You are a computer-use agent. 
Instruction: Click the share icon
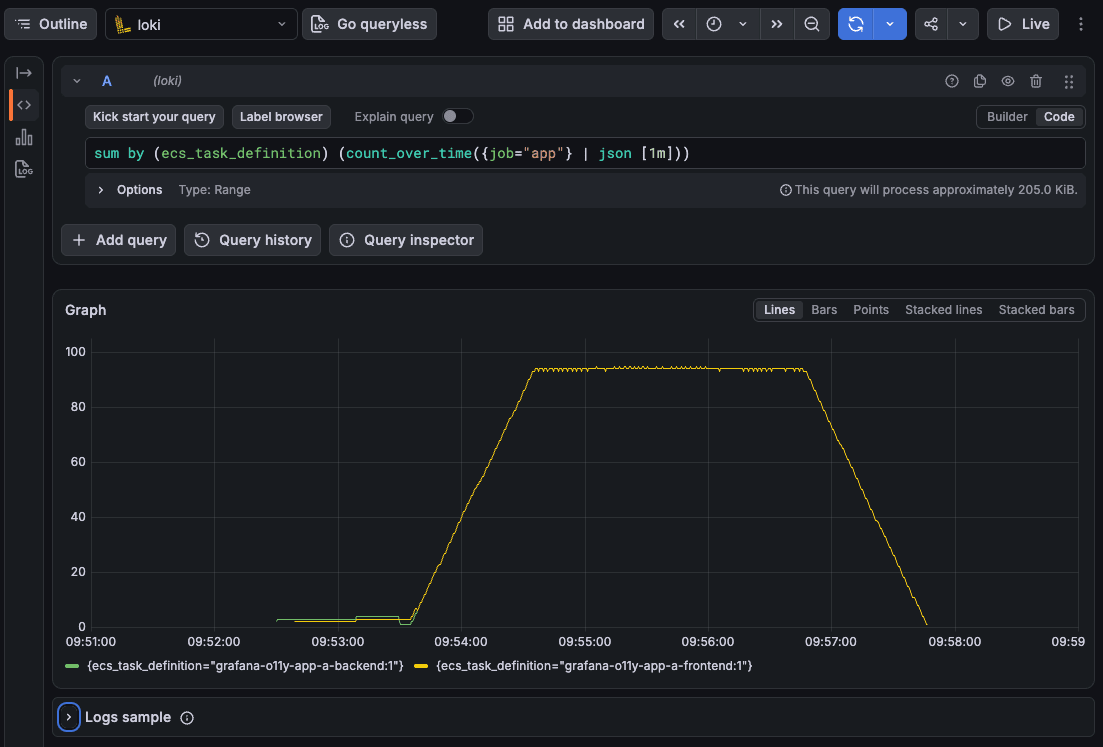click(x=931, y=24)
